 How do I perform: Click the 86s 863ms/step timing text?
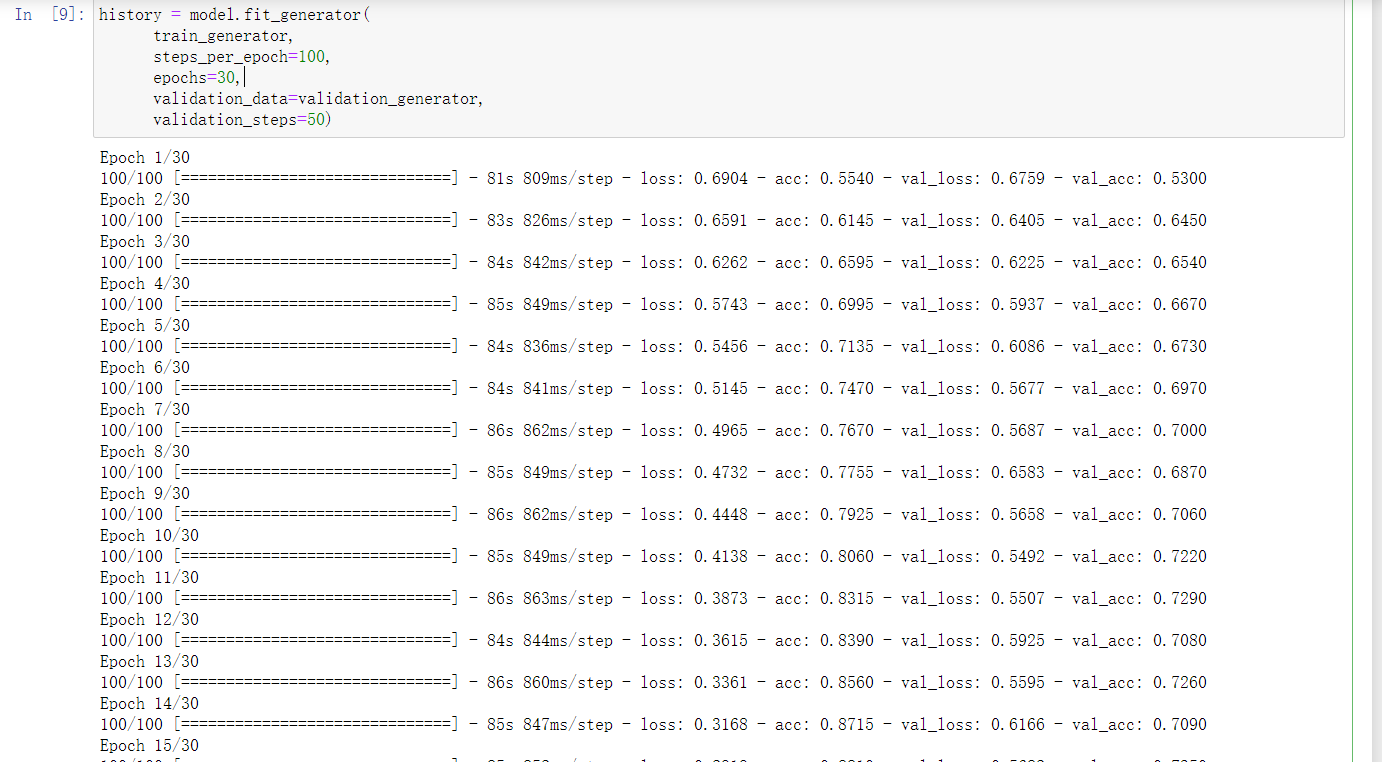(550, 599)
